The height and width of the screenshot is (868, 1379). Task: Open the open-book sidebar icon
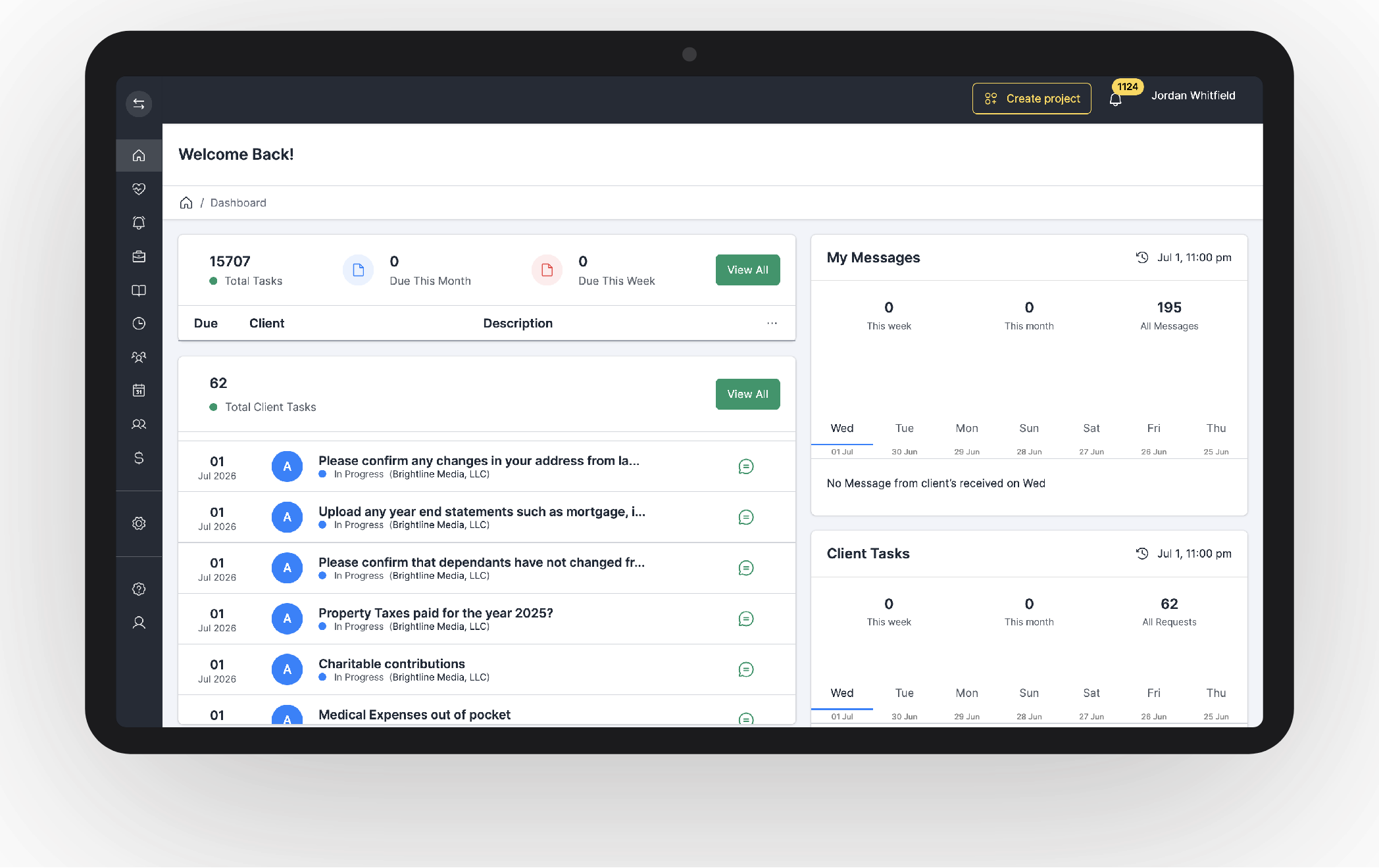point(139,290)
